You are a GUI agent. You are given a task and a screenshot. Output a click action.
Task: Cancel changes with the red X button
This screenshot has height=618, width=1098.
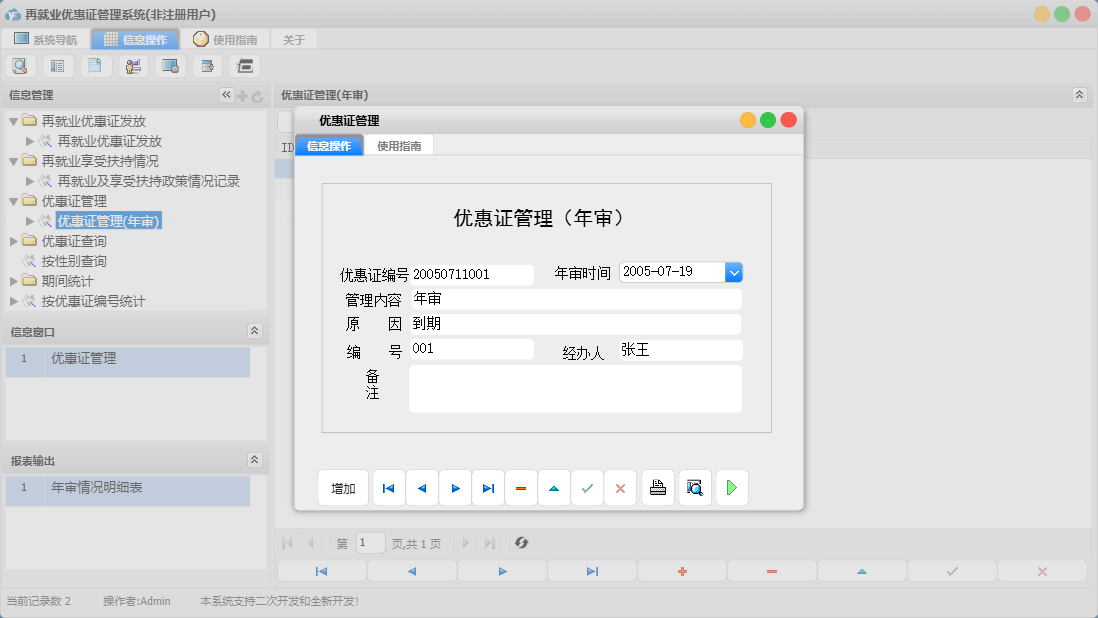[620, 487]
